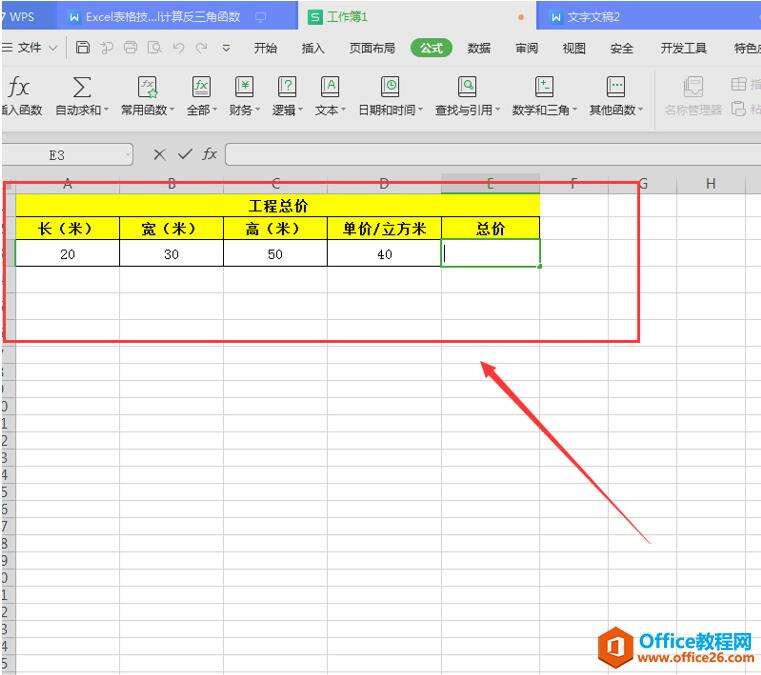
Task: Switch to the 审阅 Review ribbon tab
Action: point(527,48)
